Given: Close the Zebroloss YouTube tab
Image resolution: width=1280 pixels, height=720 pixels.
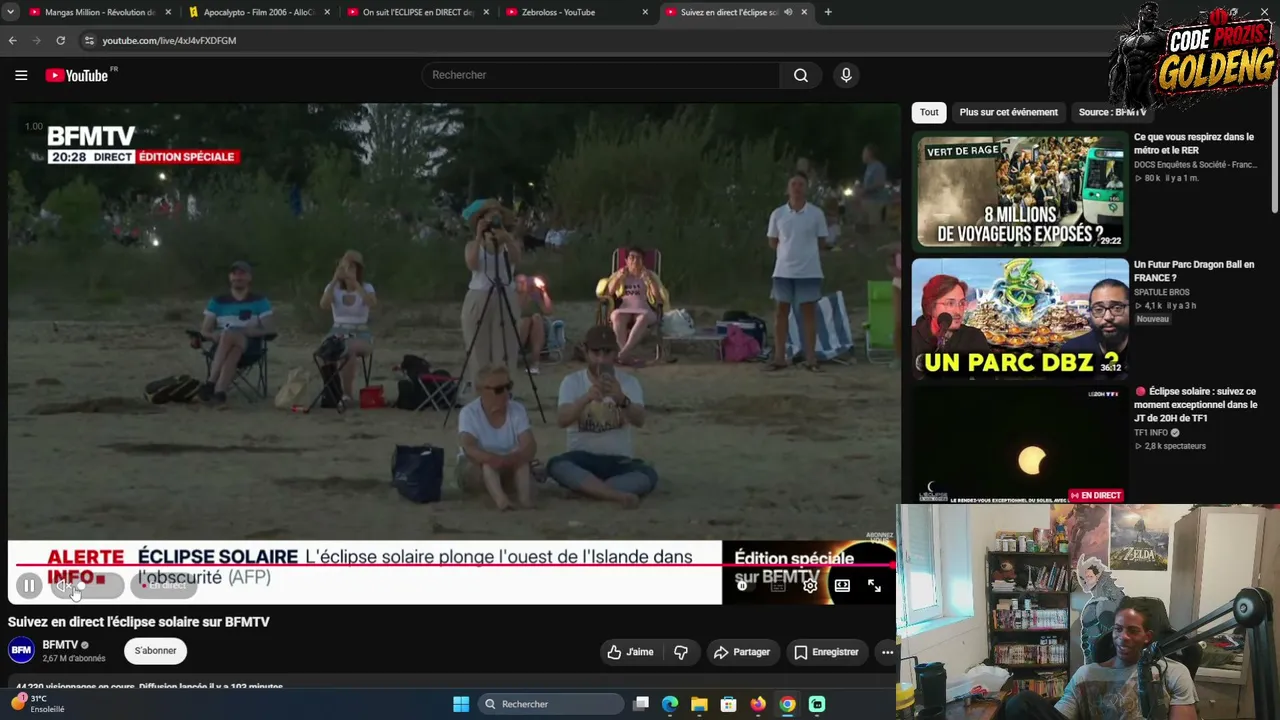Looking at the screenshot, I should pos(645,12).
